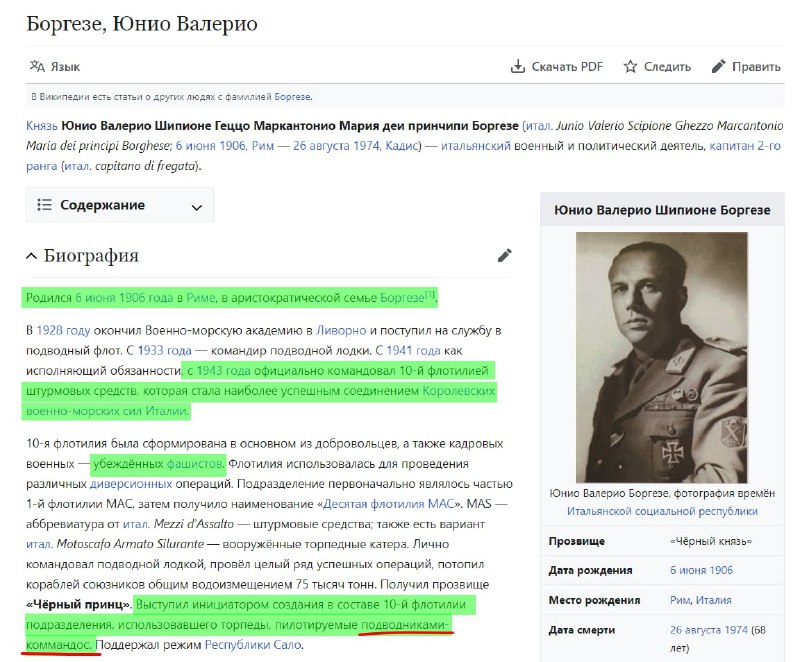Image resolution: width=800 pixels, height=662 pixels.
Task: Expand the Содержание dropdown chevron
Action: 196,207
